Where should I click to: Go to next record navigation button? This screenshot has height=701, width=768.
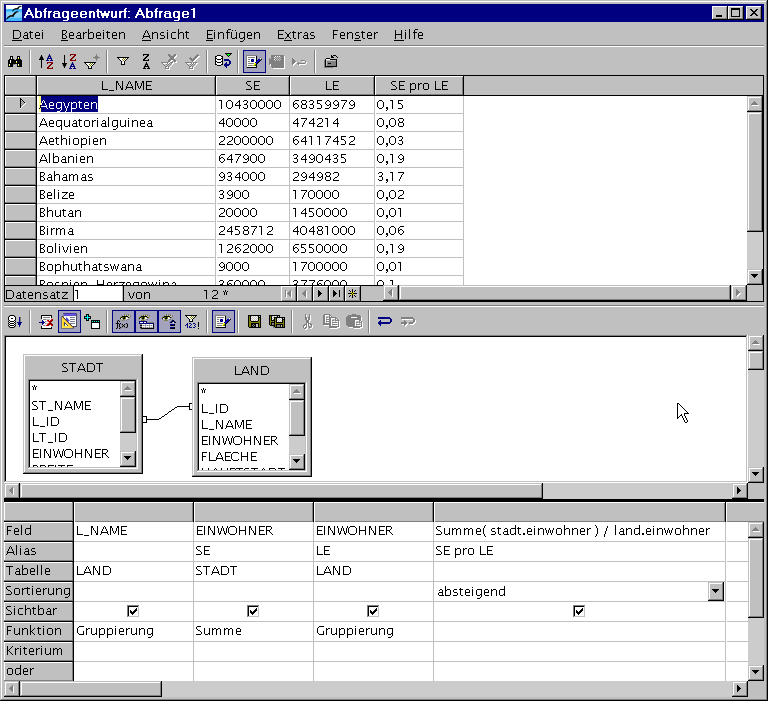click(x=321, y=294)
